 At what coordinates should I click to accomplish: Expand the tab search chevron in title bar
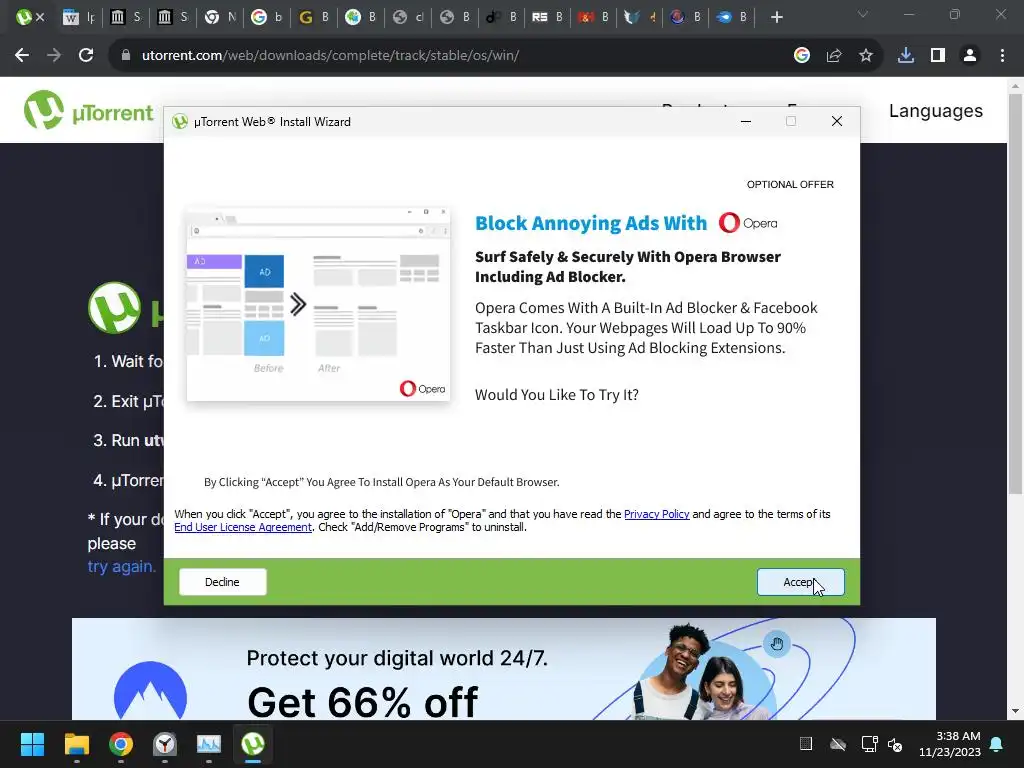pos(863,14)
